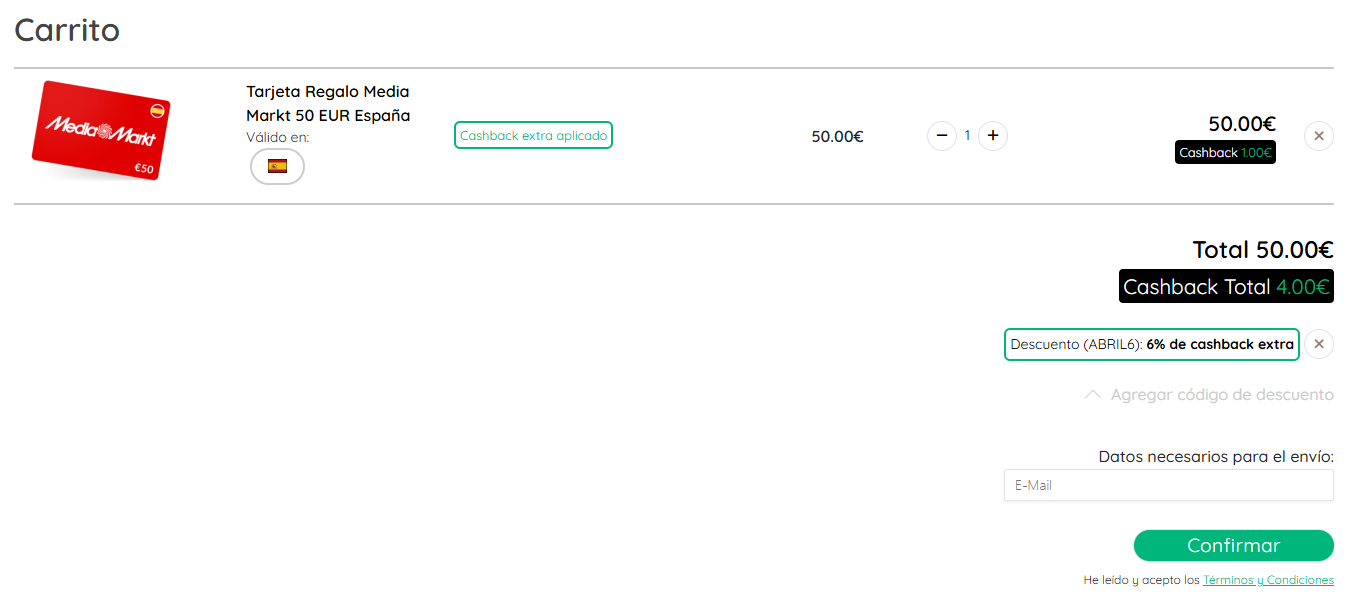
Task: Click the Confirmar button
Action: (x=1234, y=546)
